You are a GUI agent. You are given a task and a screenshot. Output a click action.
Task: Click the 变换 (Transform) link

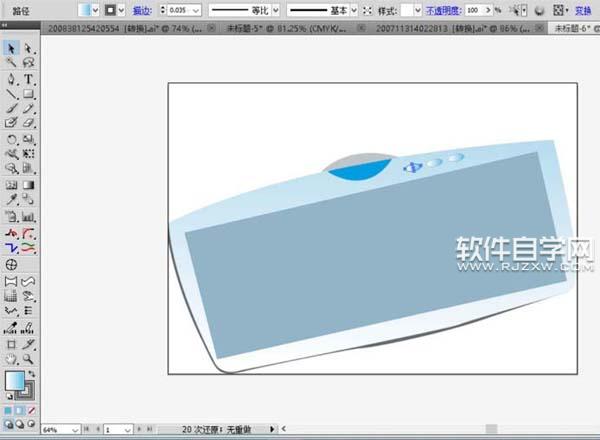click(582, 9)
